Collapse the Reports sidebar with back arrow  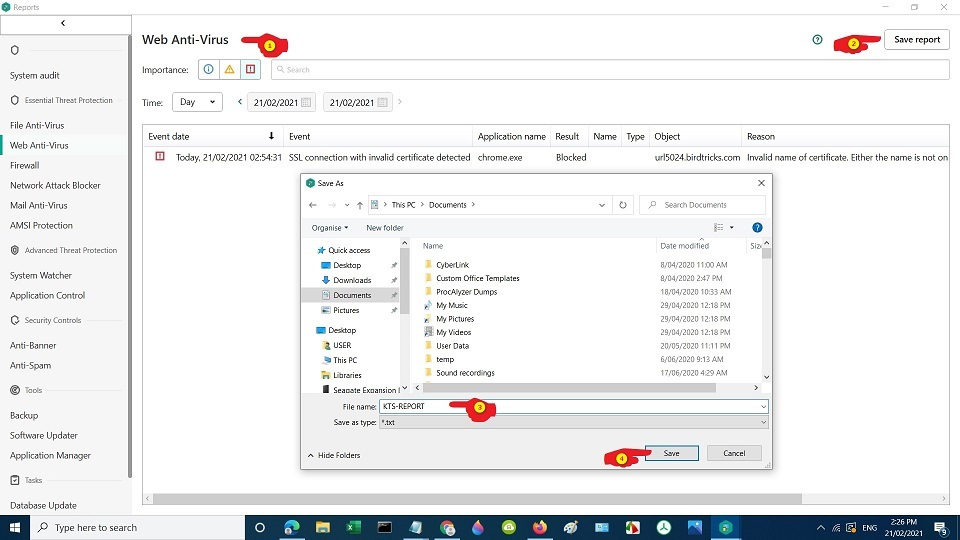click(63, 23)
